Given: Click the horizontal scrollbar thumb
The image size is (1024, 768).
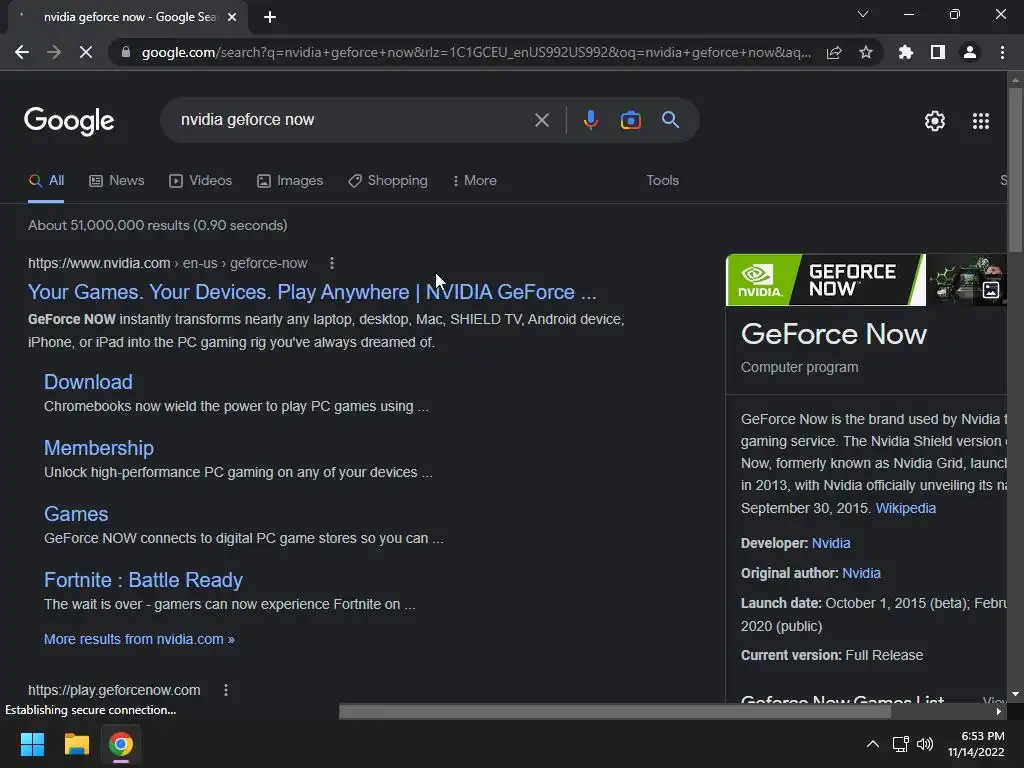Looking at the screenshot, I should pyautogui.click(x=615, y=711).
